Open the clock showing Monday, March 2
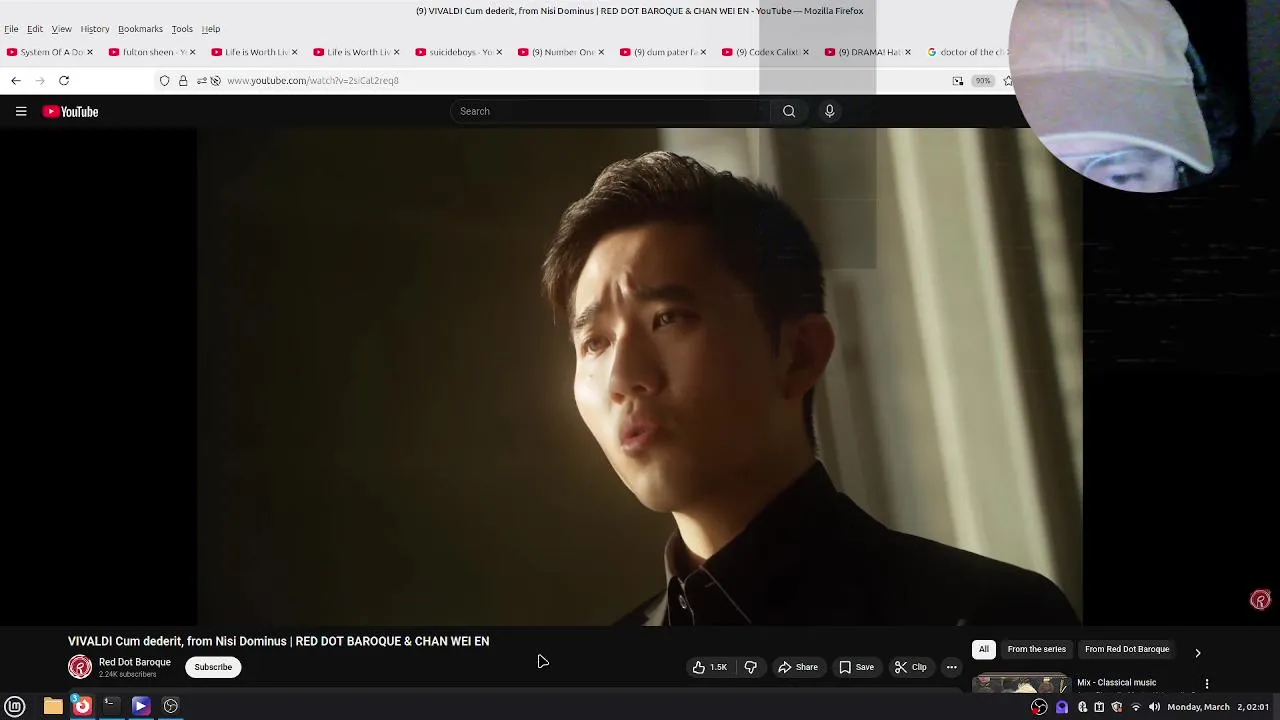Screen dimensions: 1280x720 tap(1217, 707)
